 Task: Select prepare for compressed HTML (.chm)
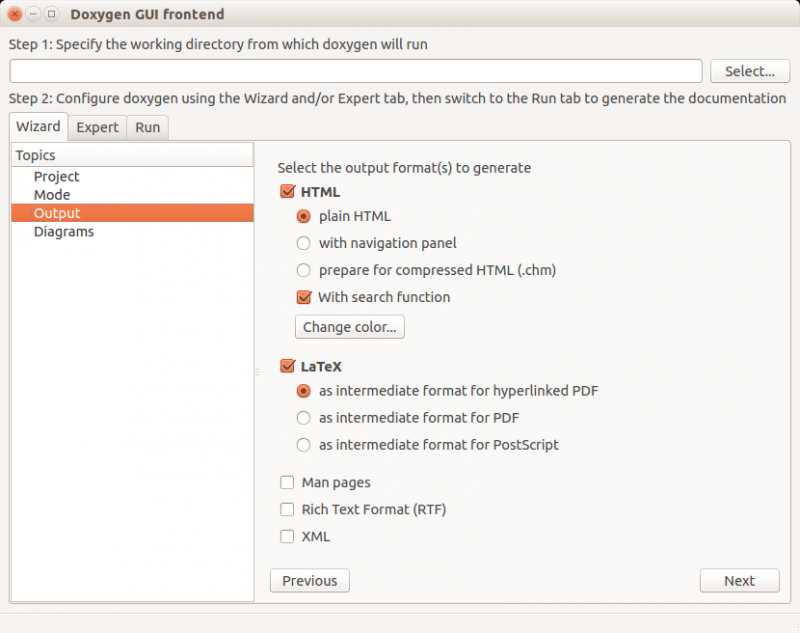(304, 270)
